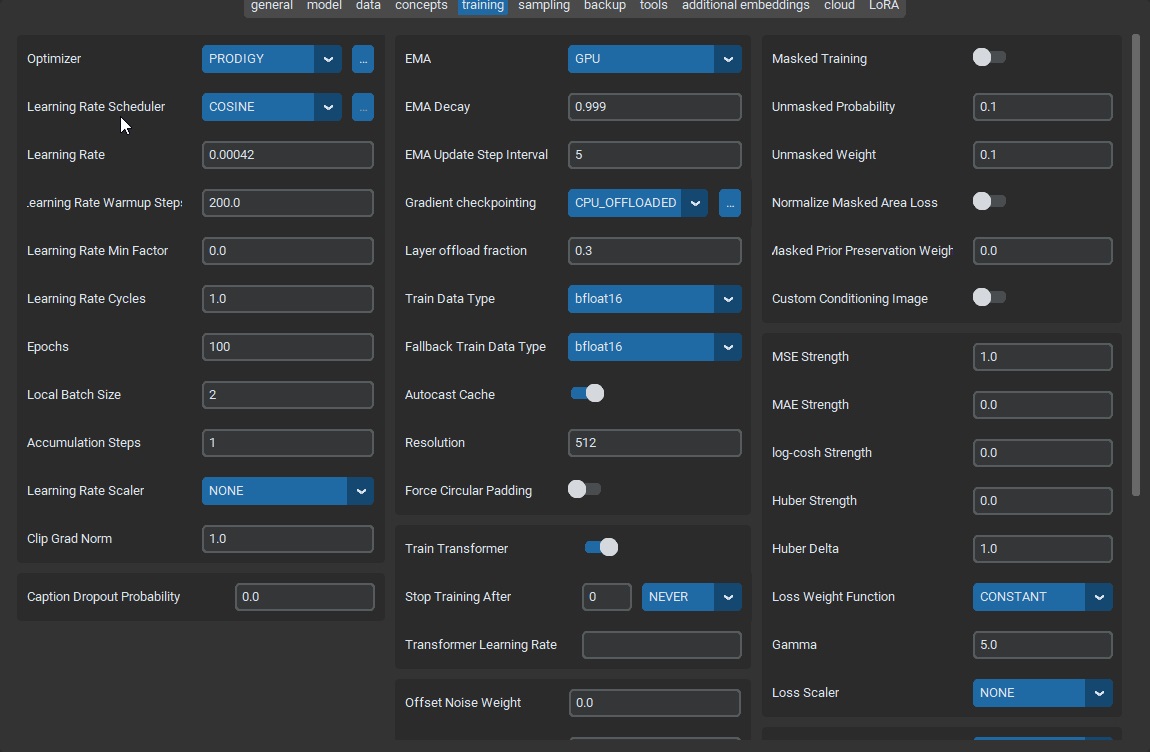
Task: Click the Accumulation Steps field
Action: [x=288, y=443]
